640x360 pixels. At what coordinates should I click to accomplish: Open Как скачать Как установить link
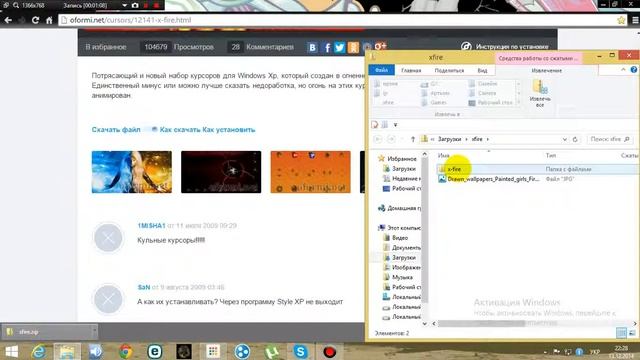(207, 129)
